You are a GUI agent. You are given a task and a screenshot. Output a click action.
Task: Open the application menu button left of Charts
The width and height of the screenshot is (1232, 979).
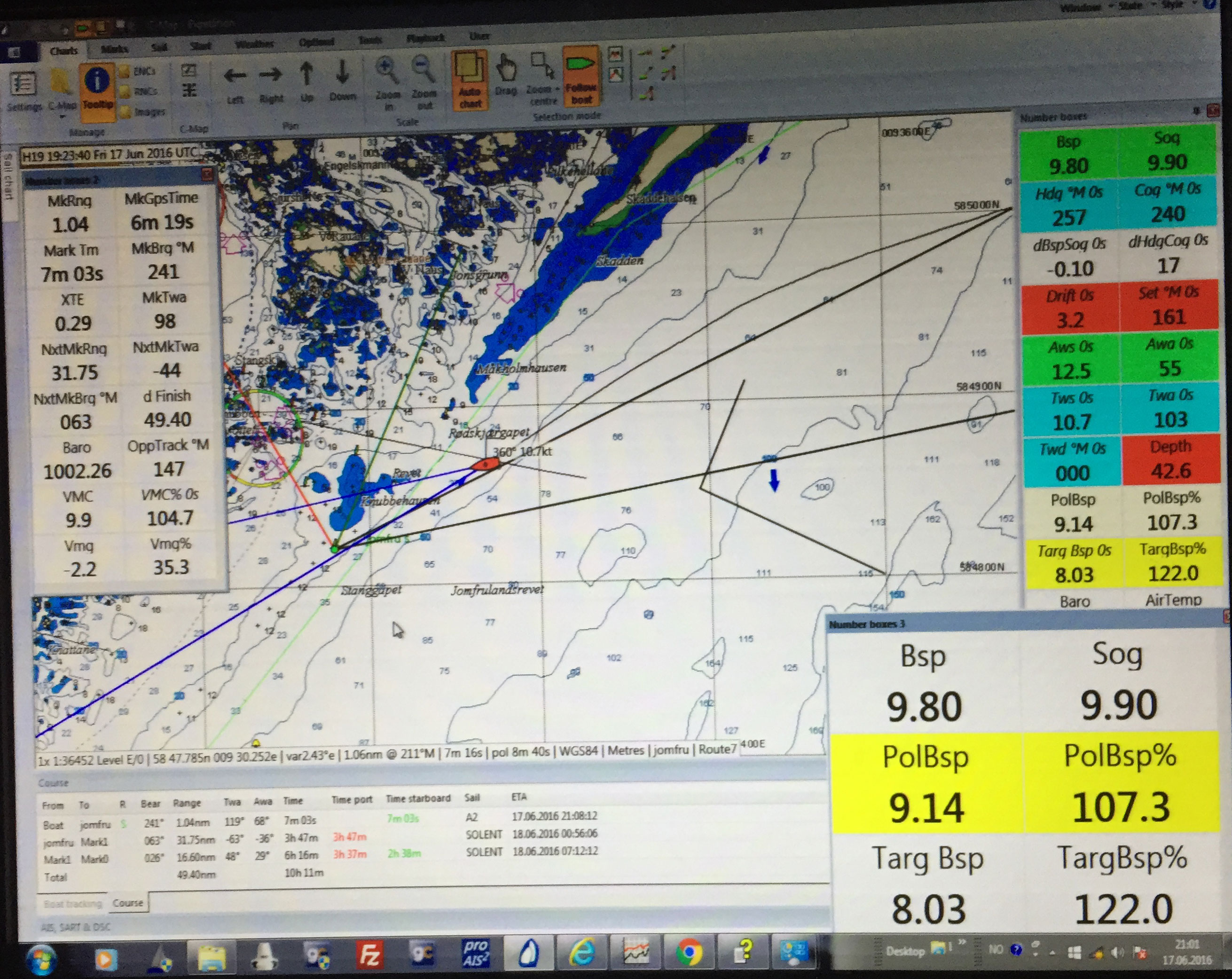[15, 53]
